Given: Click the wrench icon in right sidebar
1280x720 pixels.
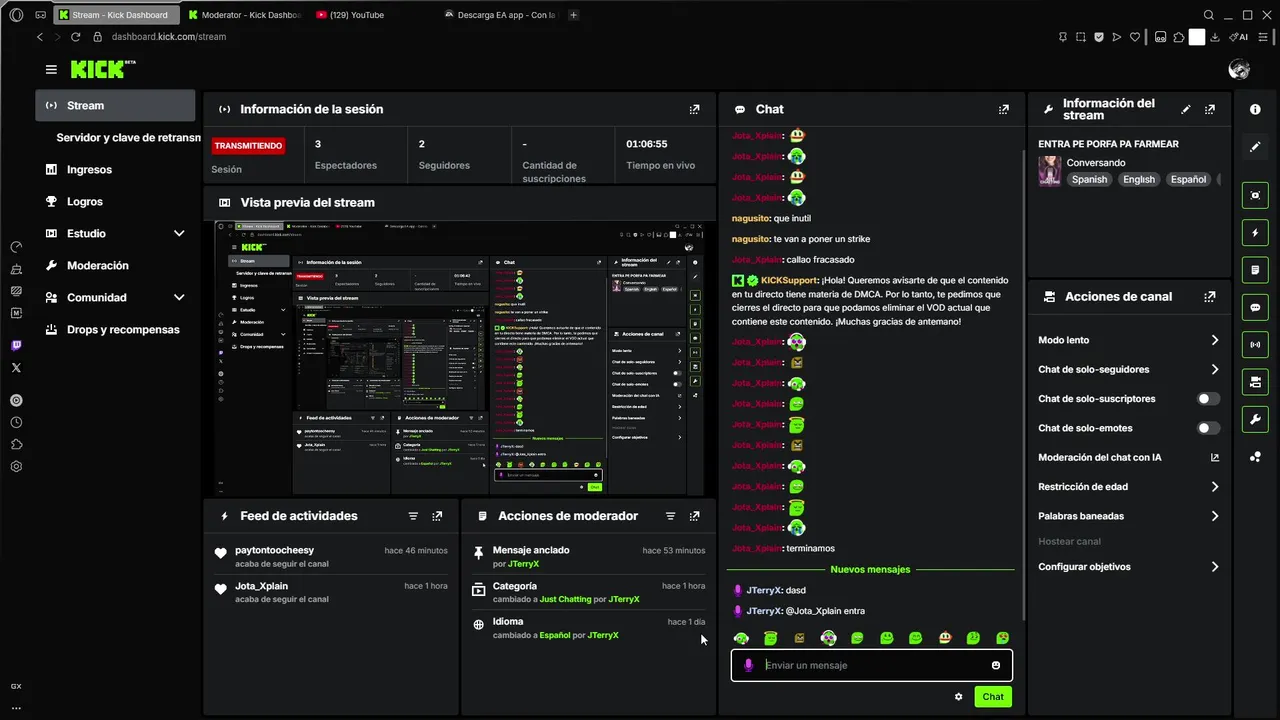Looking at the screenshot, I should coord(1255,419).
